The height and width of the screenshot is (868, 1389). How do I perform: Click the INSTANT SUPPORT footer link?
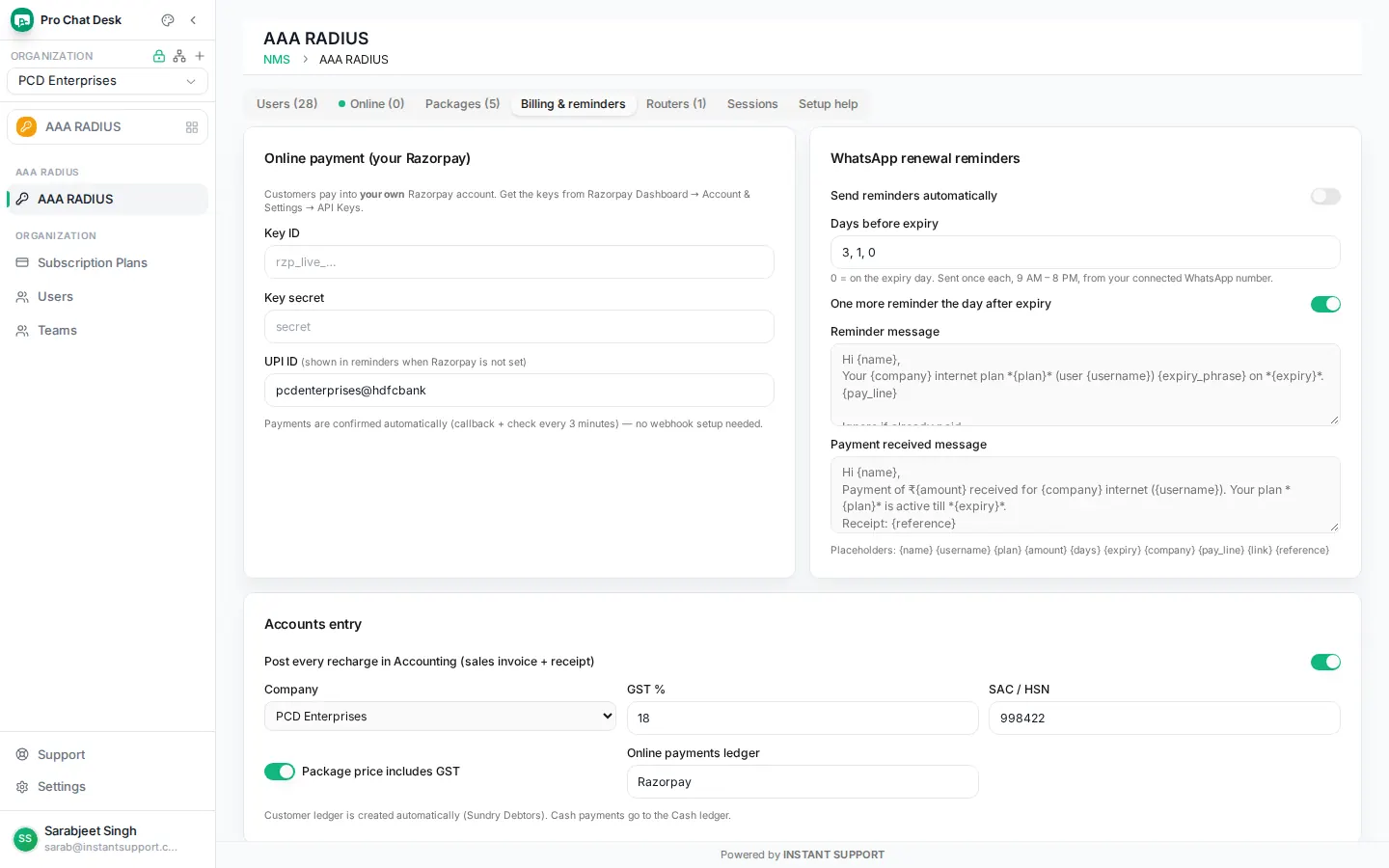pyautogui.click(x=833, y=855)
